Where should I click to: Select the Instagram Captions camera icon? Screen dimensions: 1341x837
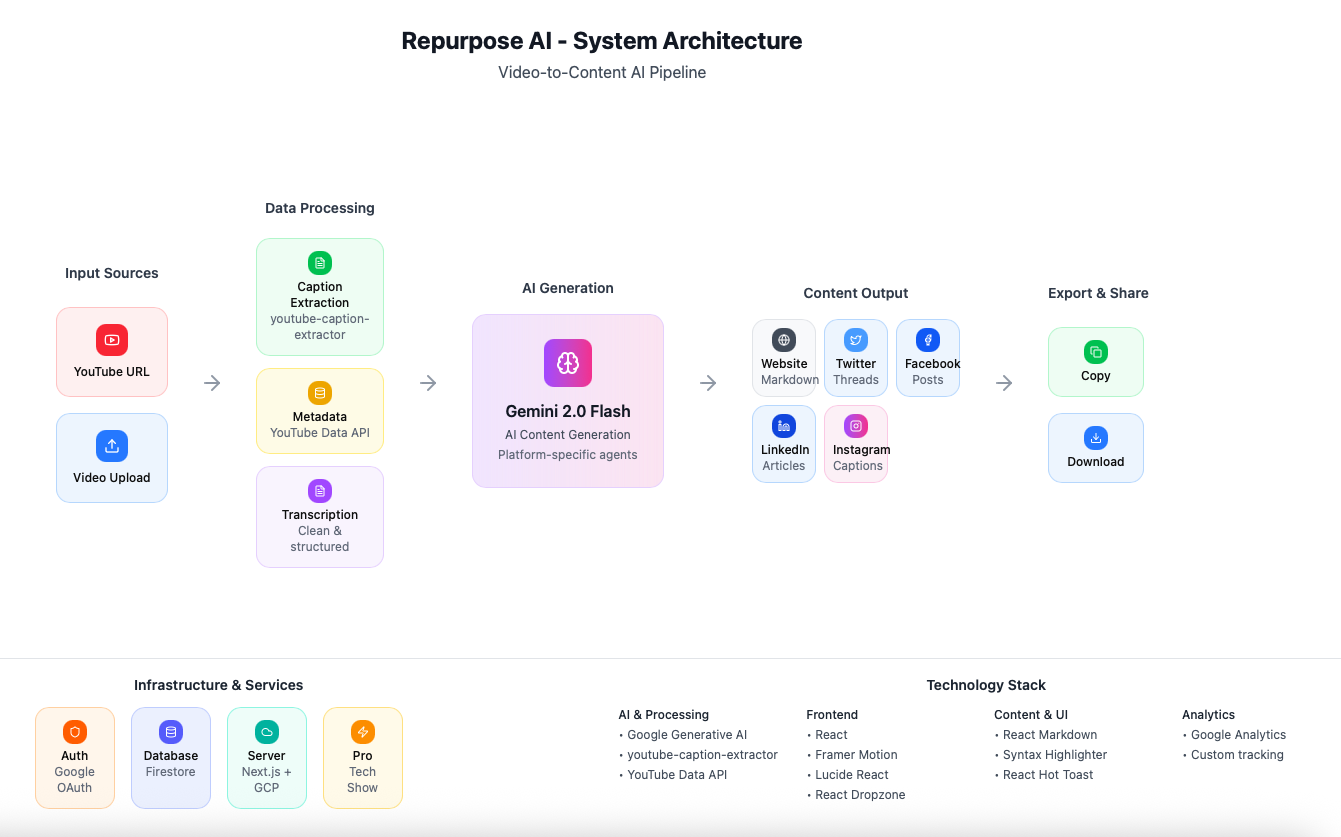pyautogui.click(x=856, y=425)
